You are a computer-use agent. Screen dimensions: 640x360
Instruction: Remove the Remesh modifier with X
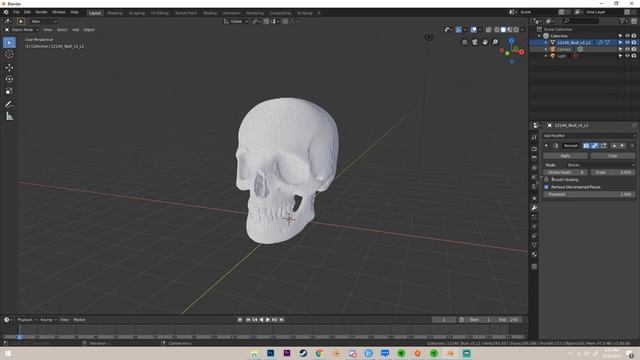pos(632,146)
